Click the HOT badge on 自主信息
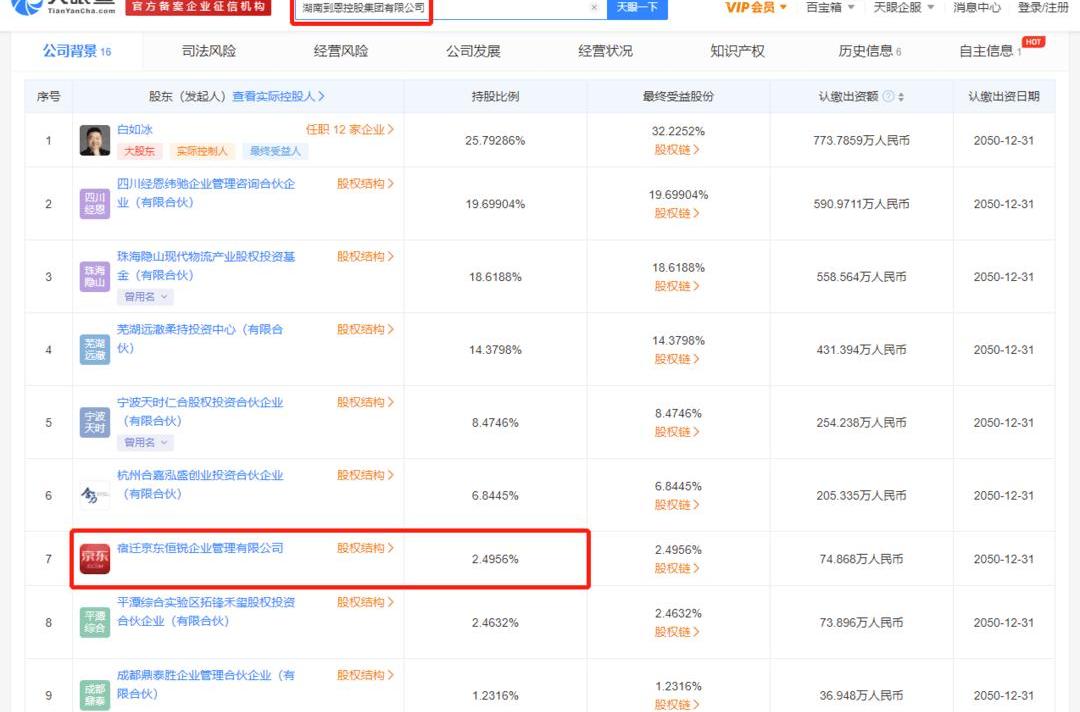 [1033, 42]
